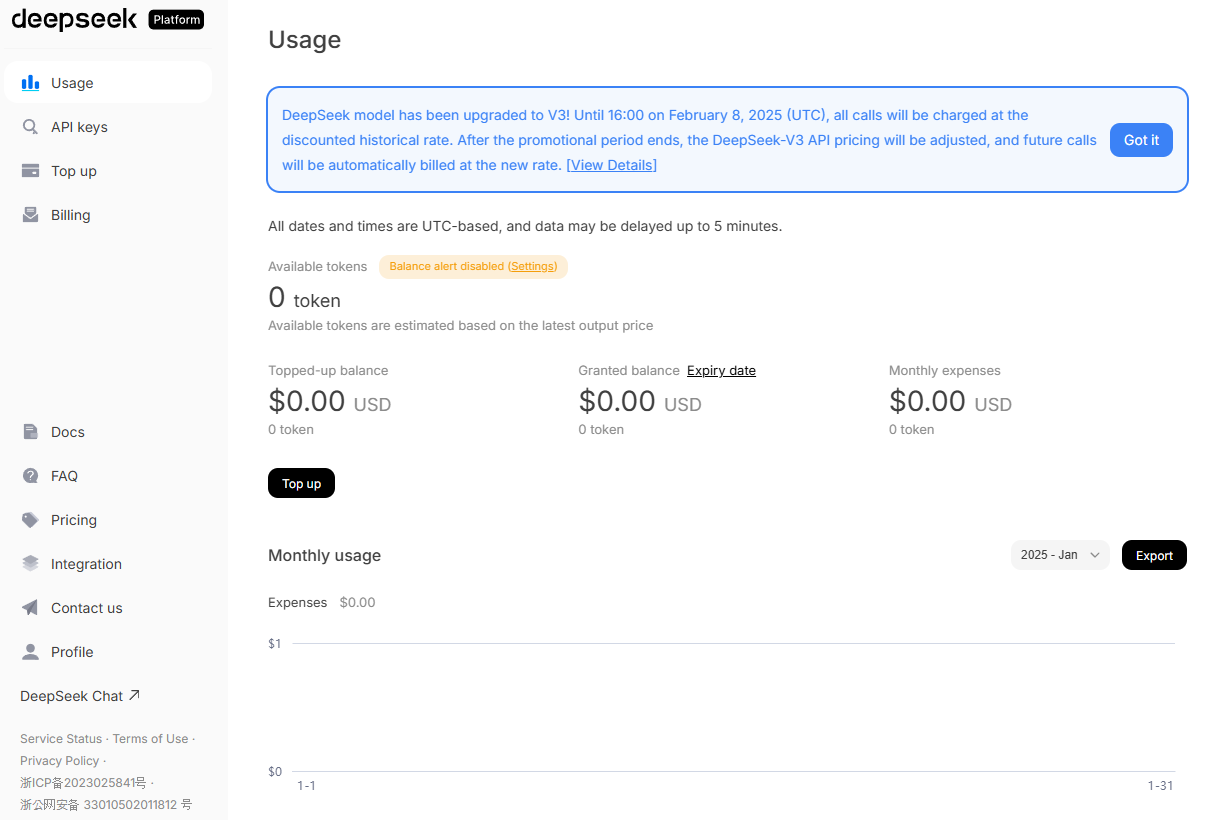Export the monthly usage data
The image size is (1221, 820).
coord(1154,556)
